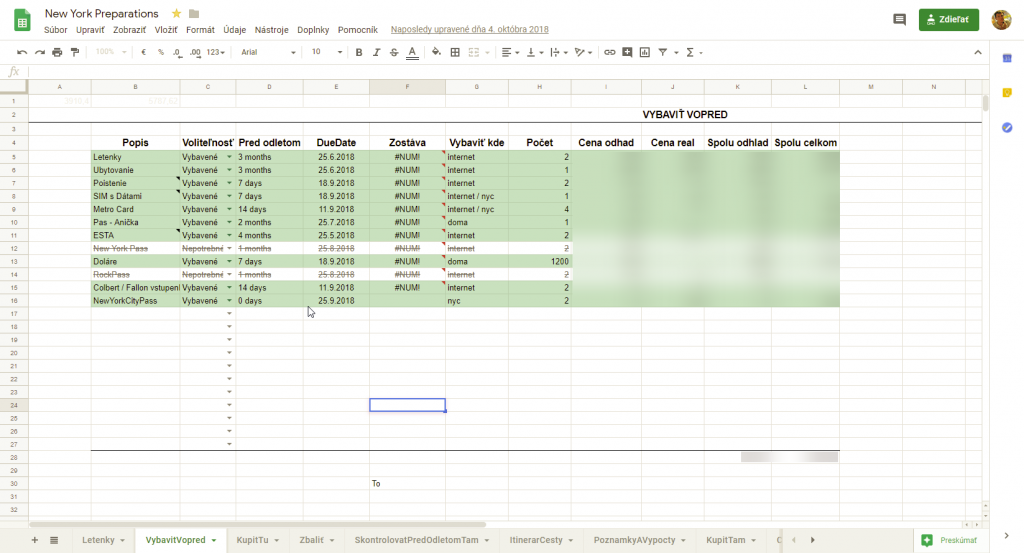This screenshot has height=553, width=1024.
Task: Open the Preskúmať explore button
Action: [951, 540]
